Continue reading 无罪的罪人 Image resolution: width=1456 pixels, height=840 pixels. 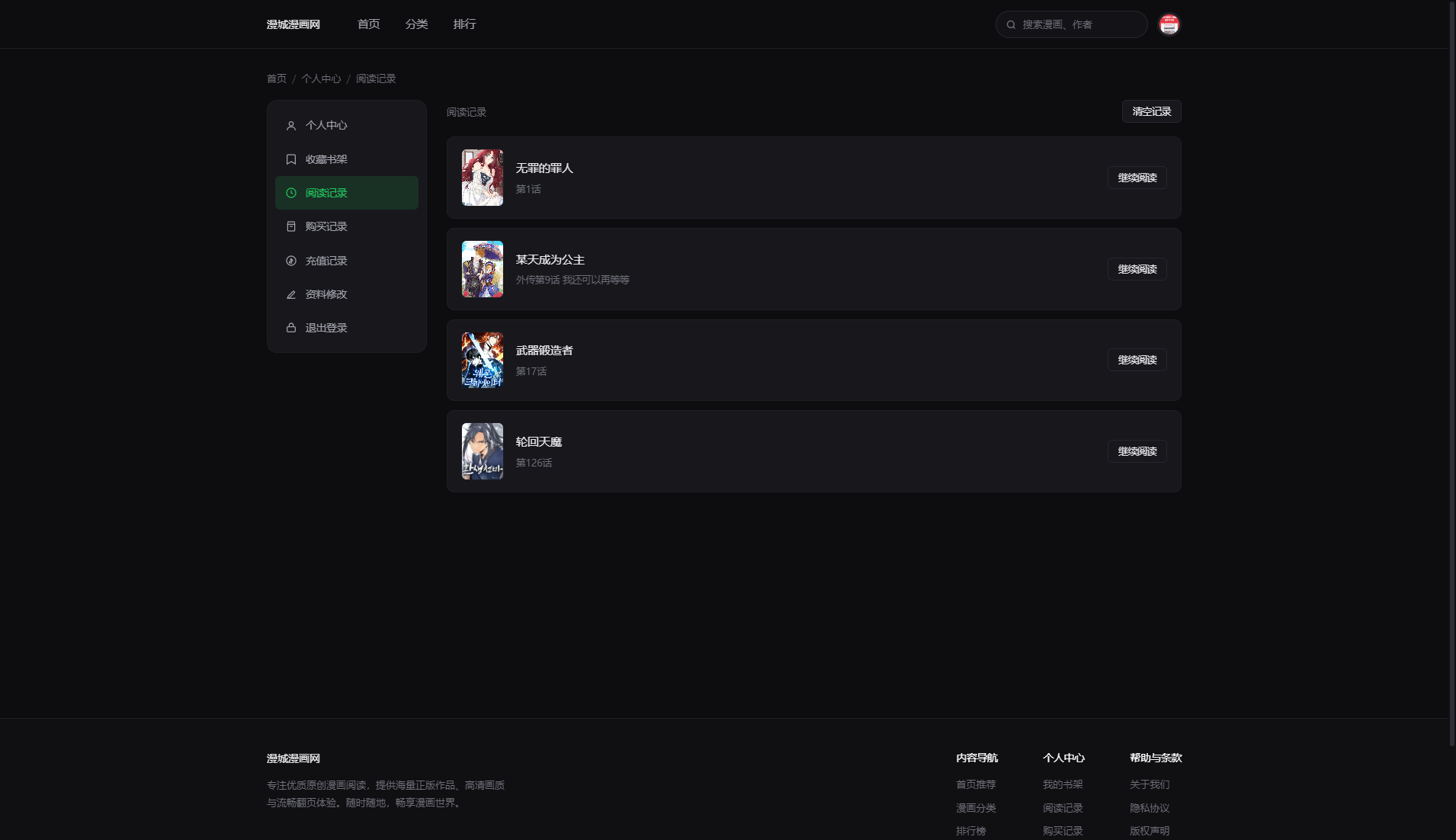click(x=1137, y=178)
